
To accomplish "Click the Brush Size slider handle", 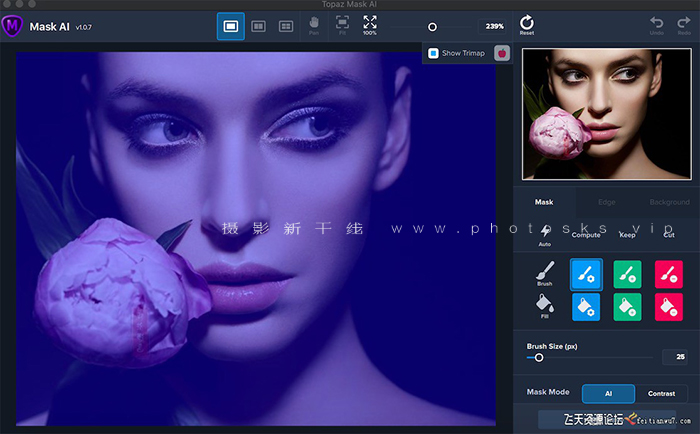I will [x=539, y=358].
